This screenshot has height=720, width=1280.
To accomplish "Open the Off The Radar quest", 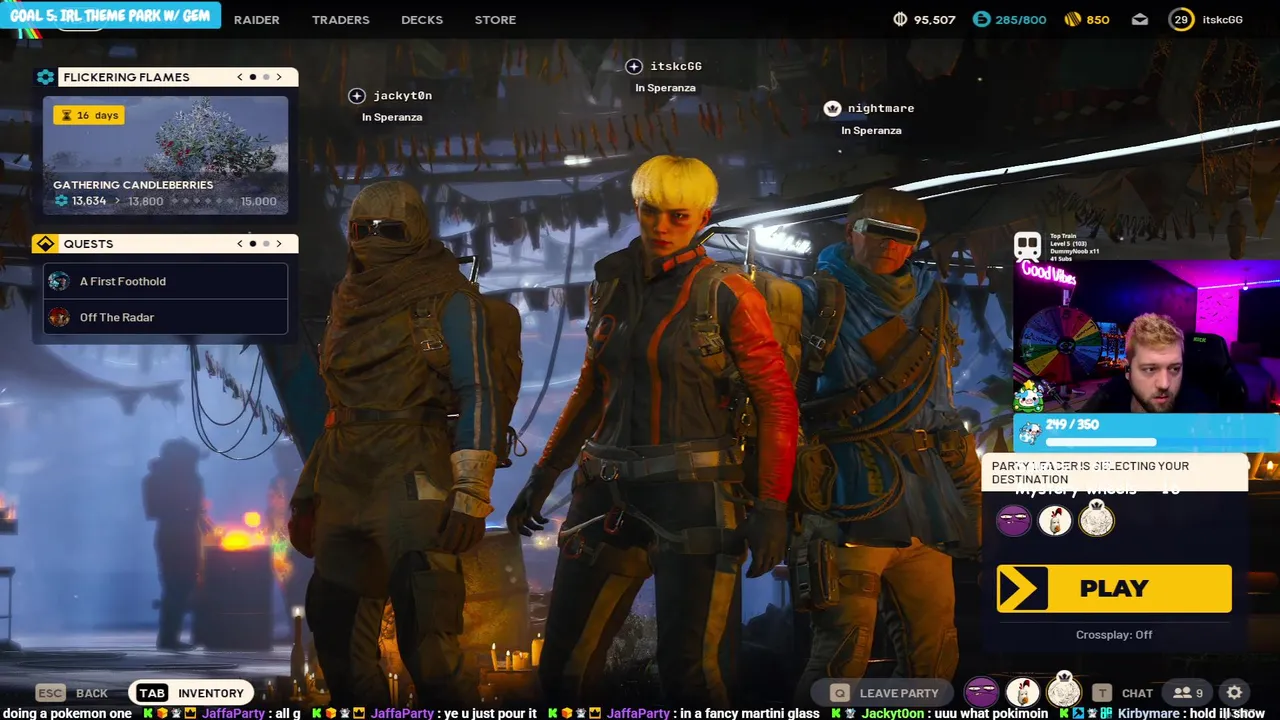I will tap(166, 317).
